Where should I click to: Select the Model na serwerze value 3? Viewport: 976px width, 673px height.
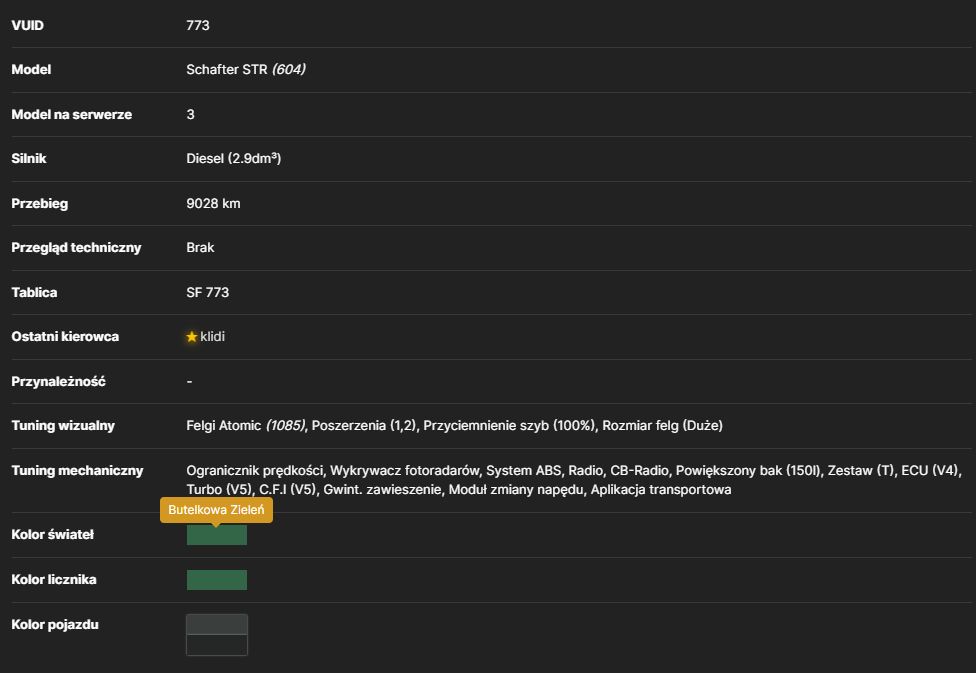point(190,115)
